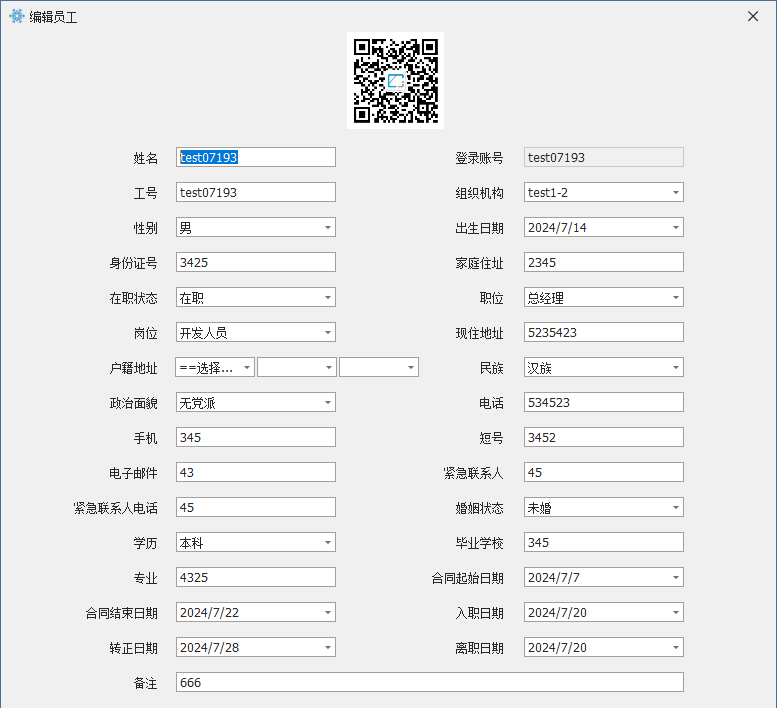This screenshot has height=708, width=777.
Task: Click the 紧急联系人 input field
Action: (x=604, y=472)
